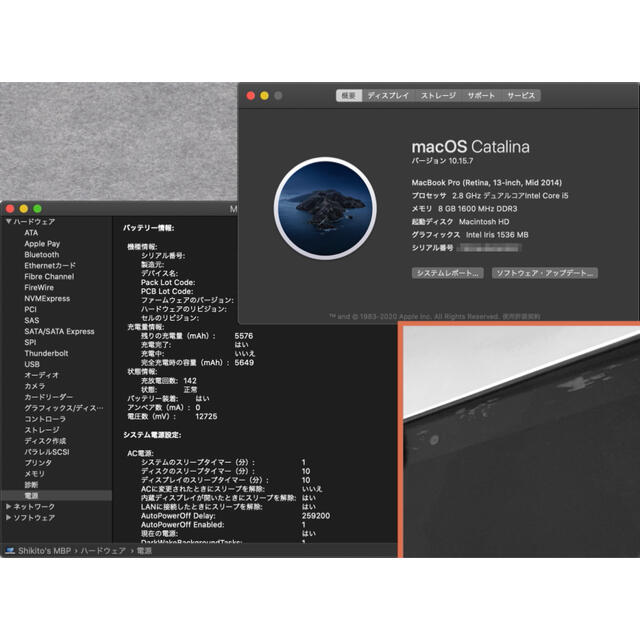The width and height of the screenshot is (640, 640).
Task: Collapse the ハードウェア section
Action: point(9,222)
